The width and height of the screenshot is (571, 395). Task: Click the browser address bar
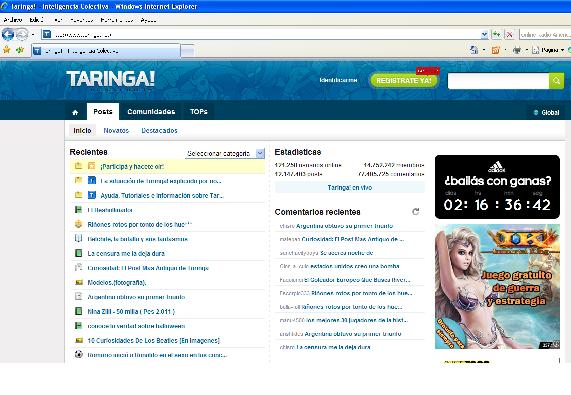click(x=260, y=35)
